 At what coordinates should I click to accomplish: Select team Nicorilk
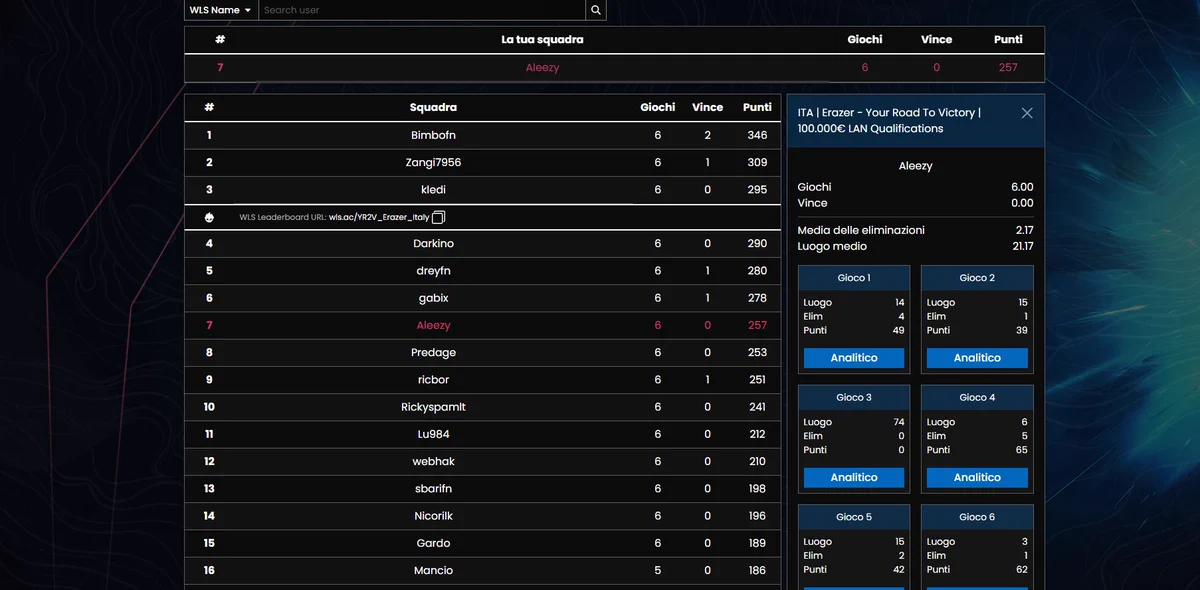pos(433,516)
